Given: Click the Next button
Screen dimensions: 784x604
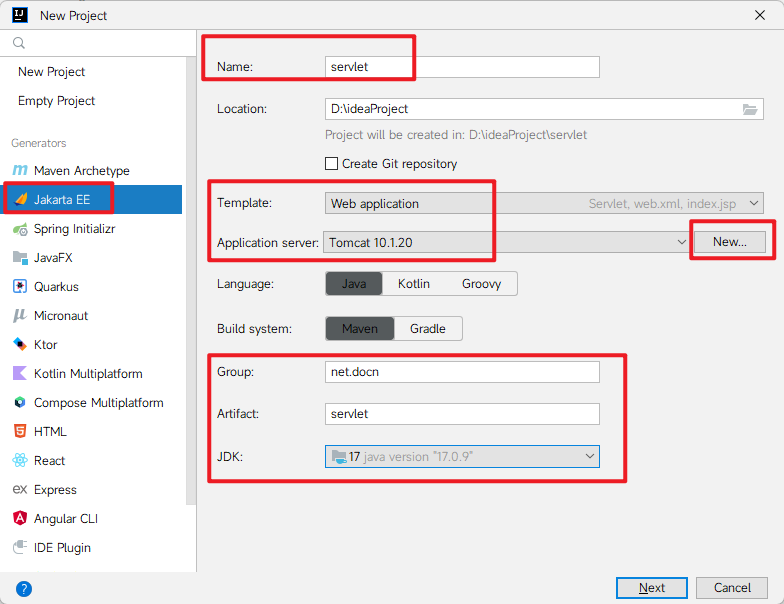Looking at the screenshot, I should [x=651, y=588].
